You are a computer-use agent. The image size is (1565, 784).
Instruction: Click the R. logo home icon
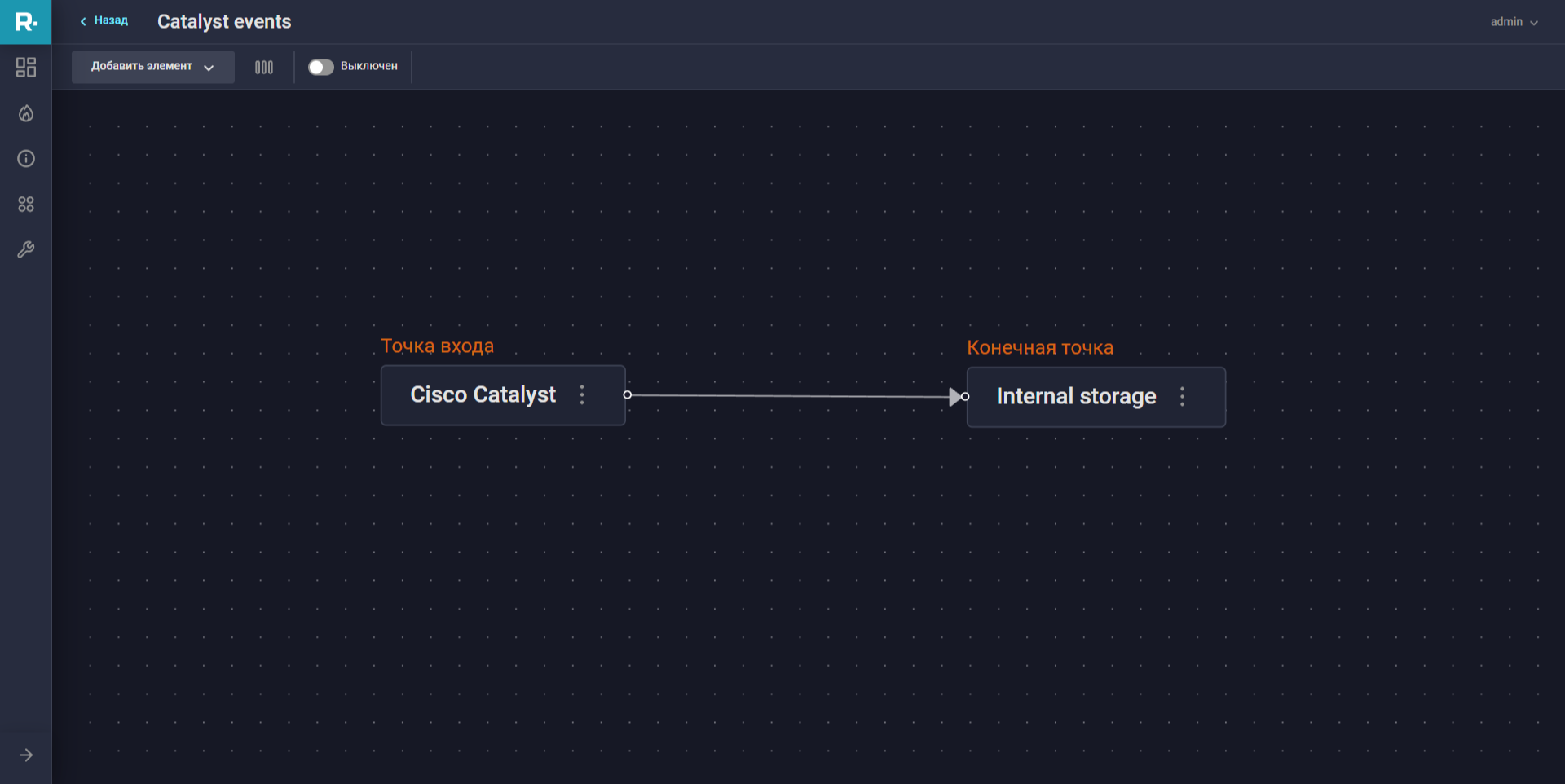pyautogui.click(x=26, y=22)
